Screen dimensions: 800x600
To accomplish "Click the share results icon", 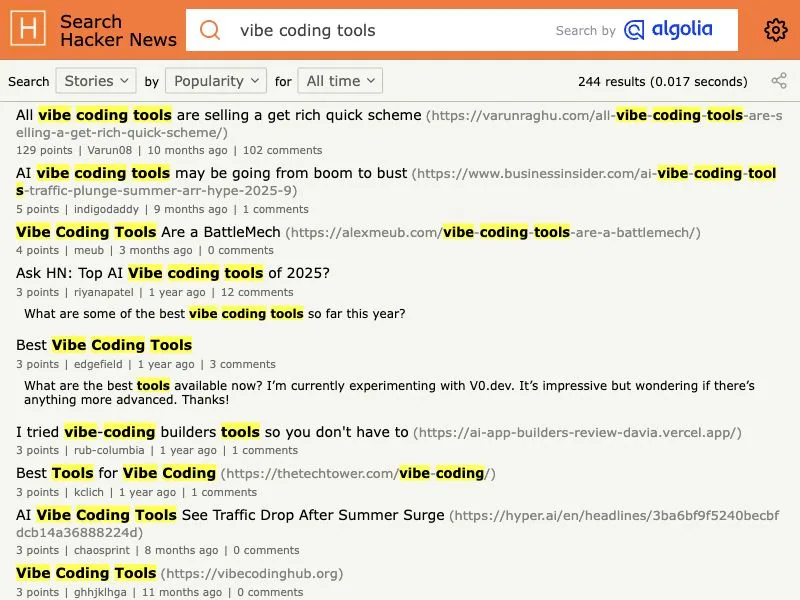I will point(779,81).
